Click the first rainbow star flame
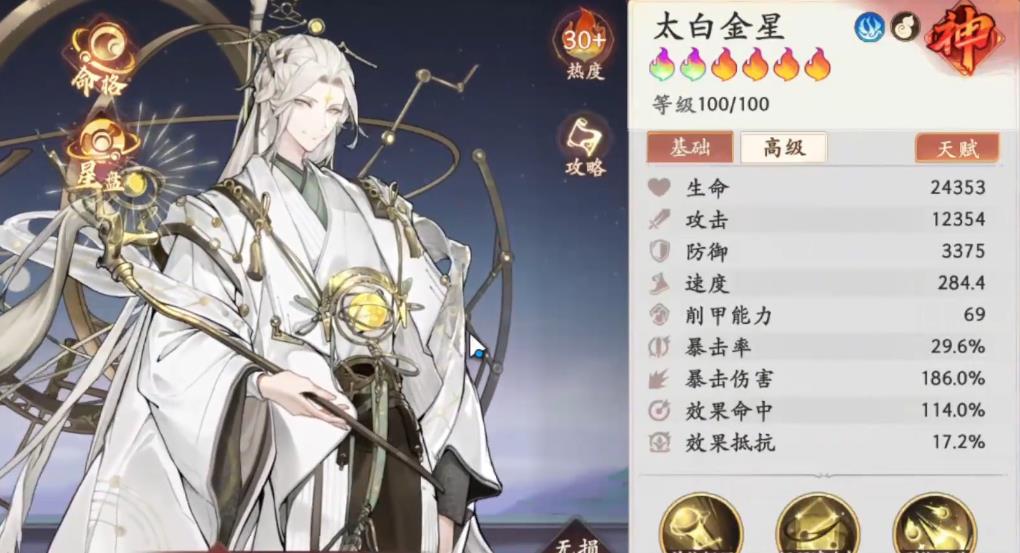Image resolution: width=1020 pixels, height=553 pixels. pos(663,65)
